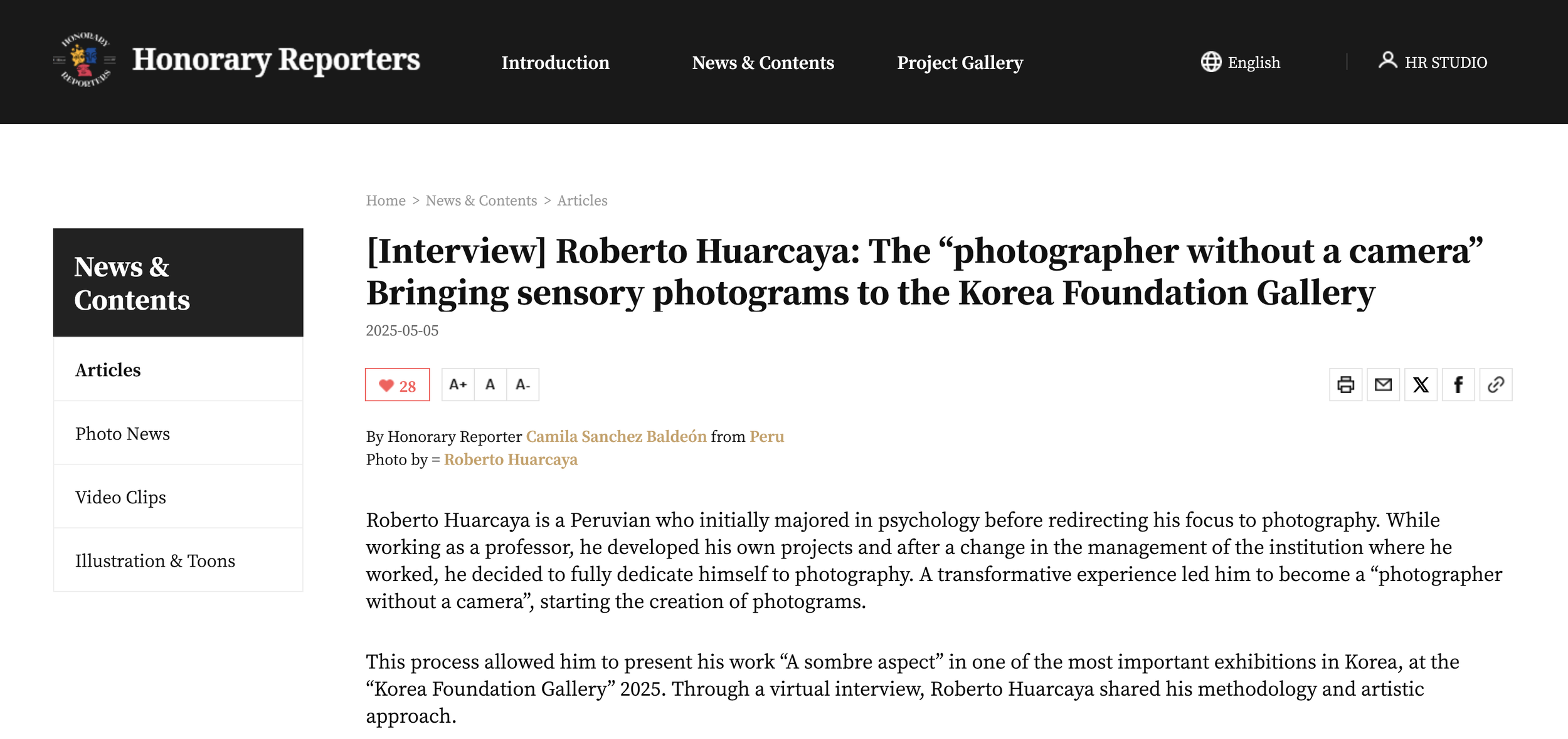The width and height of the screenshot is (1568, 739).
Task: Click the News & Contents sidebar heading
Action: pyautogui.click(x=178, y=283)
